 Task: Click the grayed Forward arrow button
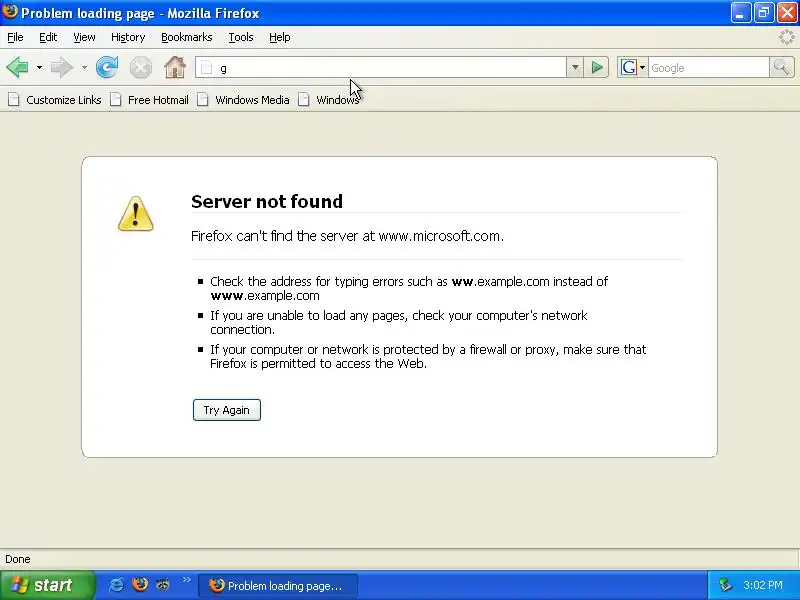click(62, 67)
